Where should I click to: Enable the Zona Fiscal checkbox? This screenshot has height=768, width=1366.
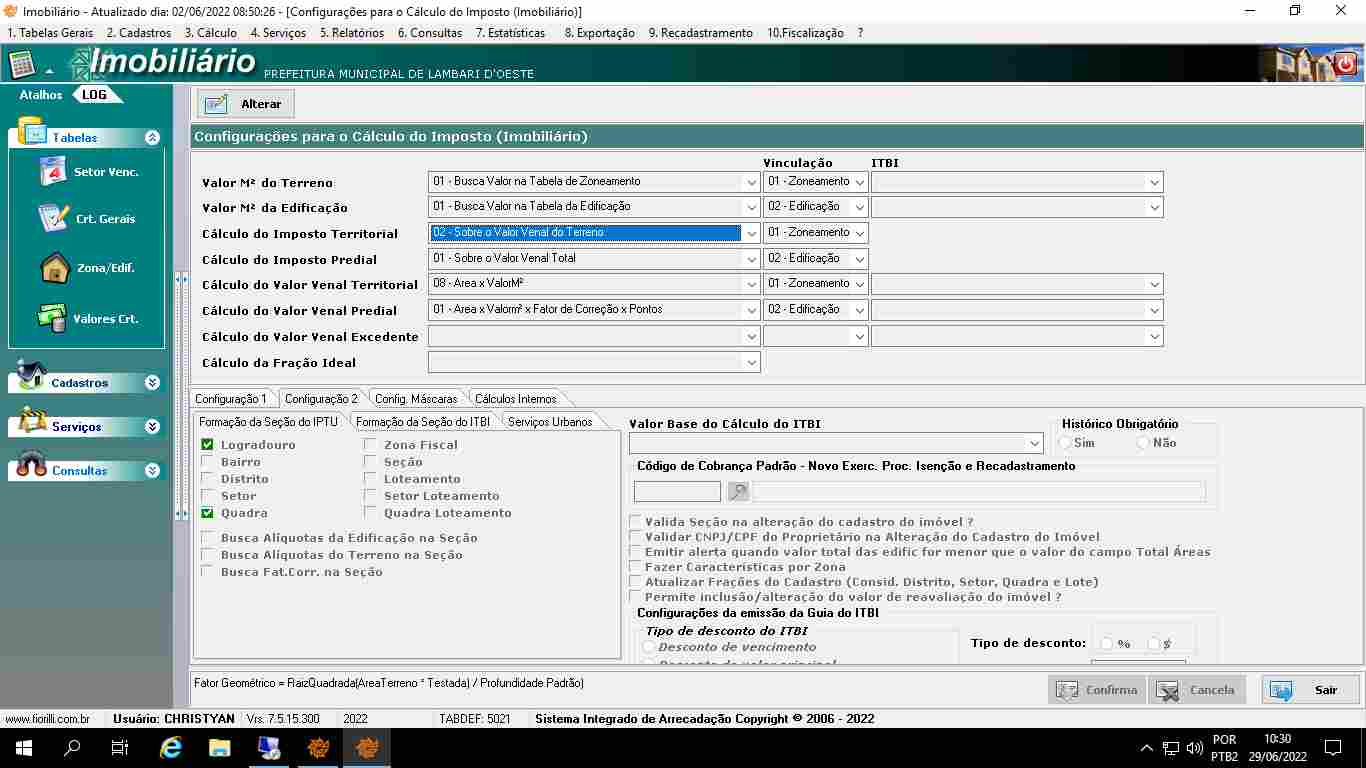(x=370, y=445)
